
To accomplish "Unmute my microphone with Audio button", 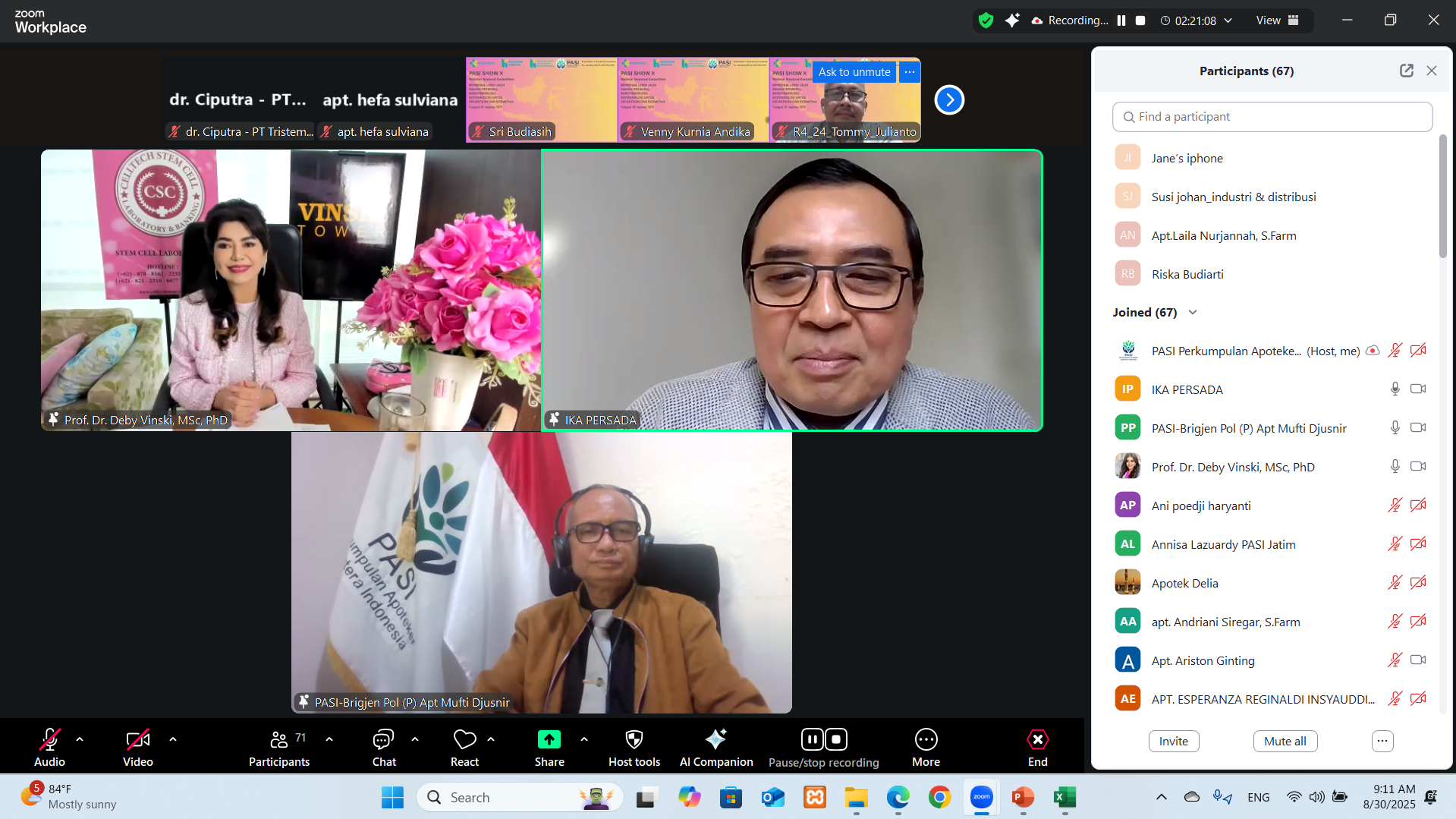I will [x=49, y=740].
